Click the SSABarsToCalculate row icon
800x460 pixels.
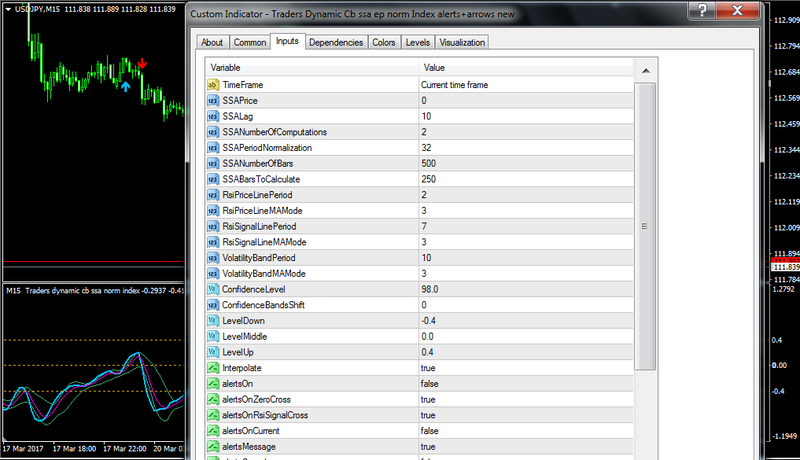click(213, 179)
